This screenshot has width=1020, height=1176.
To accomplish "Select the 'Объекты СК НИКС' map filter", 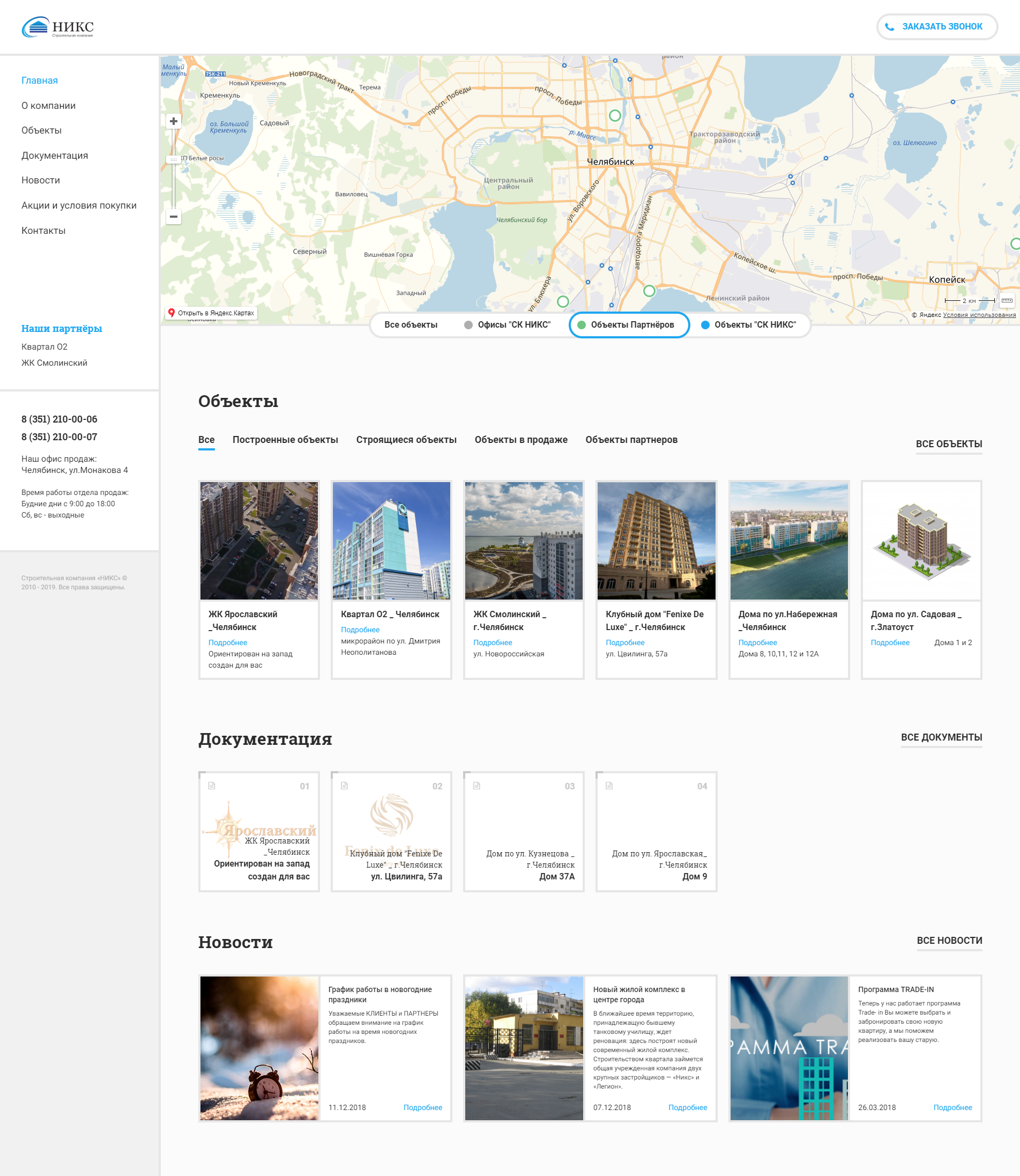I will (748, 324).
